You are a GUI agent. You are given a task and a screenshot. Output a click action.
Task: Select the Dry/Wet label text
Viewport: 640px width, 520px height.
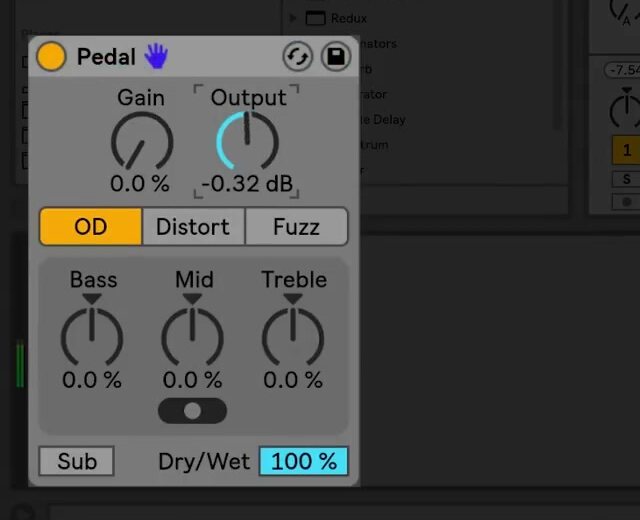[204, 462]
